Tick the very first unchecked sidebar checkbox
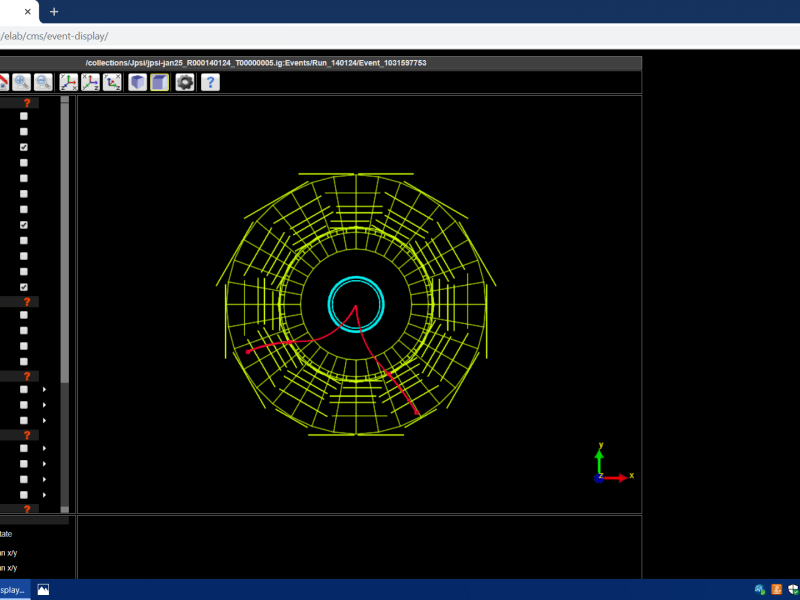This screenshot has width=800, height=600. (24, 116)
